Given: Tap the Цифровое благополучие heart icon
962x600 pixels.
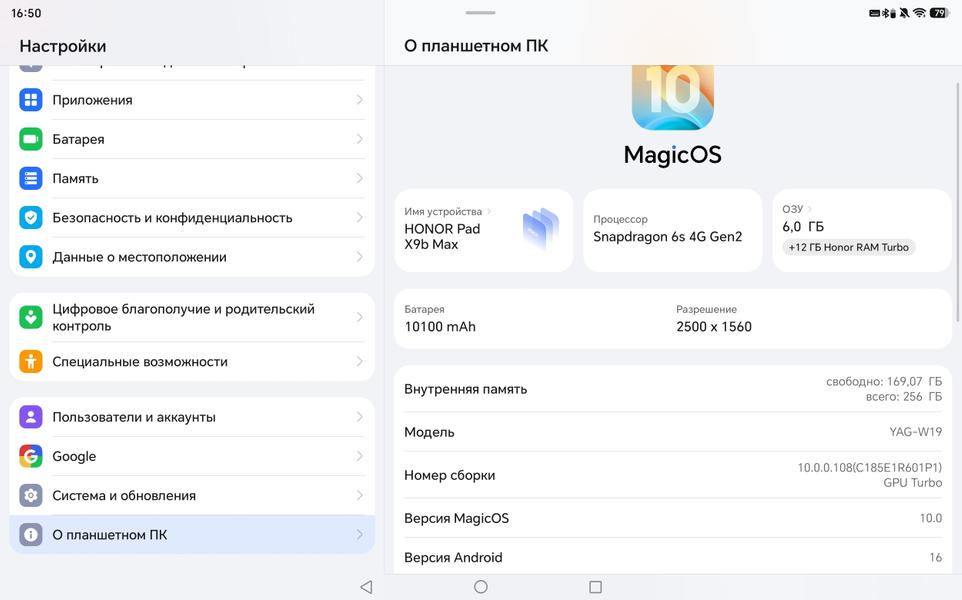Looking at the screenshot, I should (31, 317).
